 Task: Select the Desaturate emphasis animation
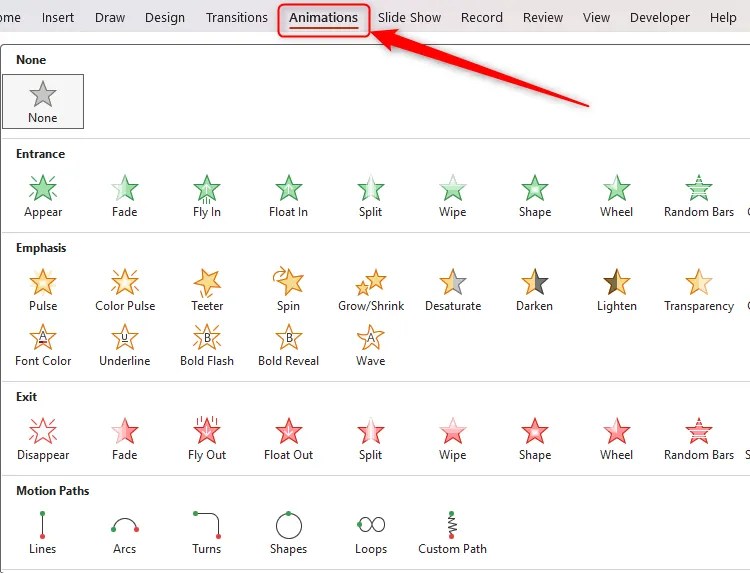[x=452, y=290]
